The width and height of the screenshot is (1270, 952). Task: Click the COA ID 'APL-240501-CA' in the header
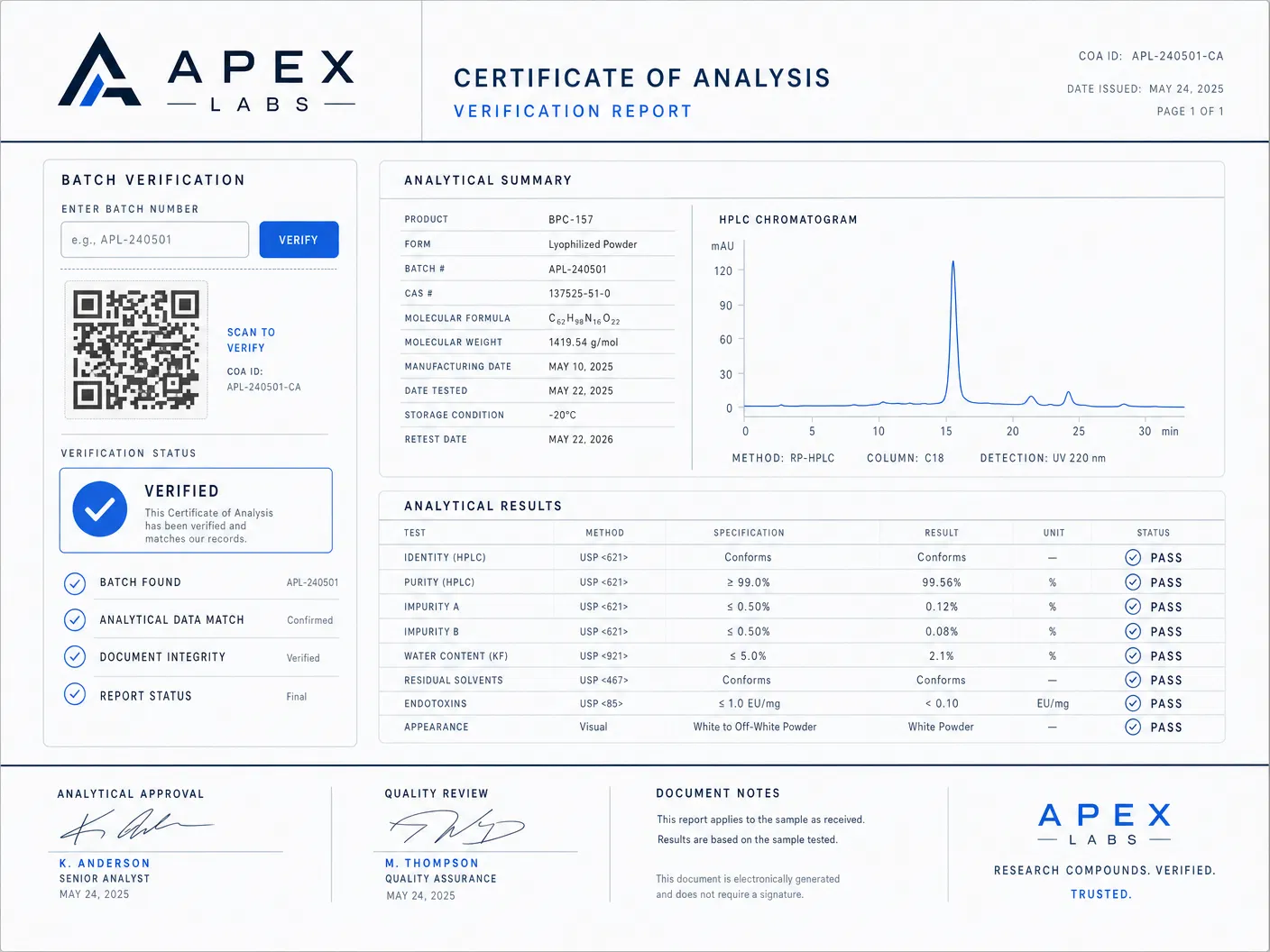(1177, 56)
